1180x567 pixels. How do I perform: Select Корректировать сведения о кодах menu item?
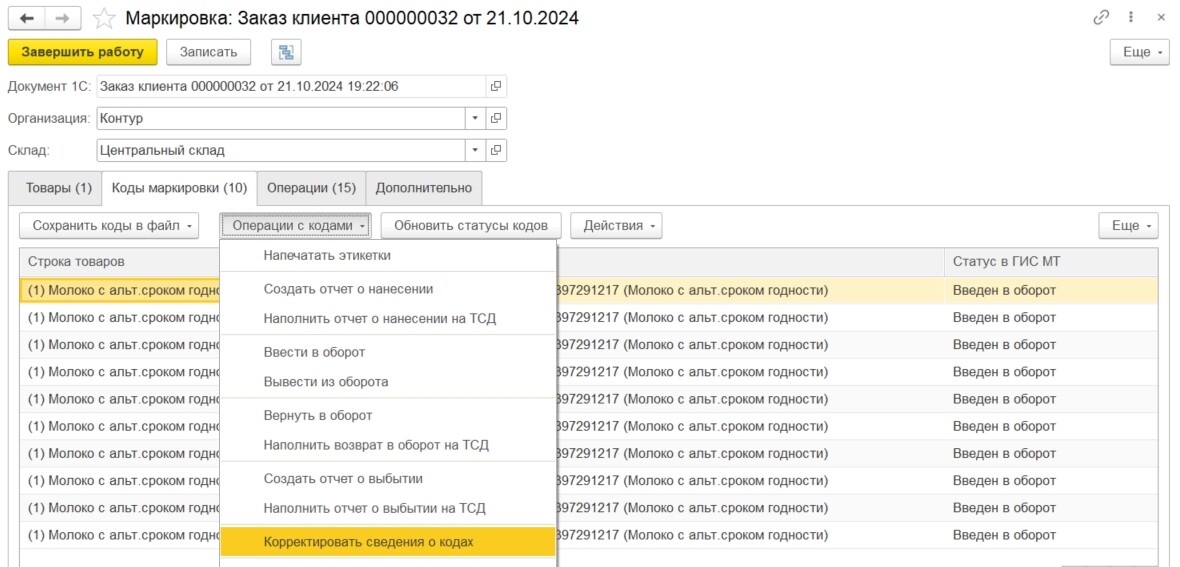368,542
